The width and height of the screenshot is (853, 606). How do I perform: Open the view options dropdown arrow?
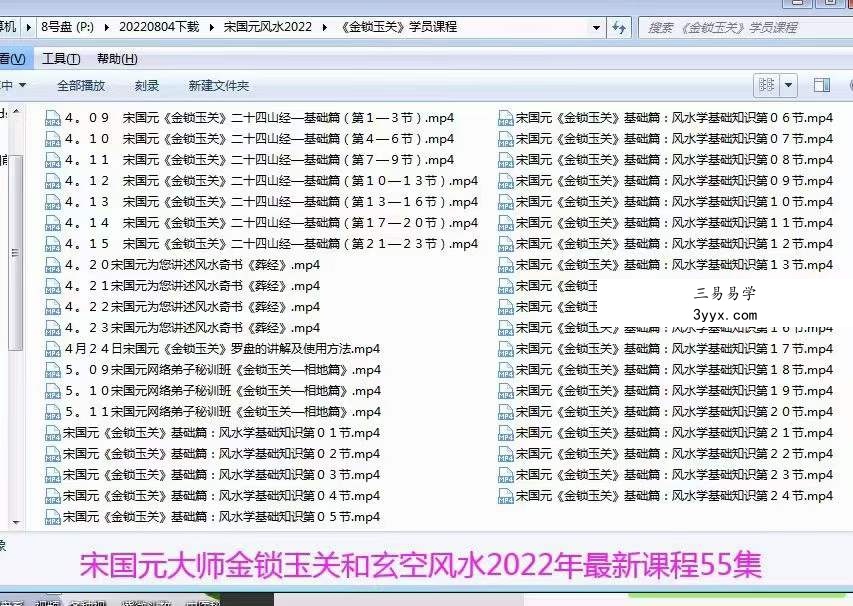click(x=788, y=85)
